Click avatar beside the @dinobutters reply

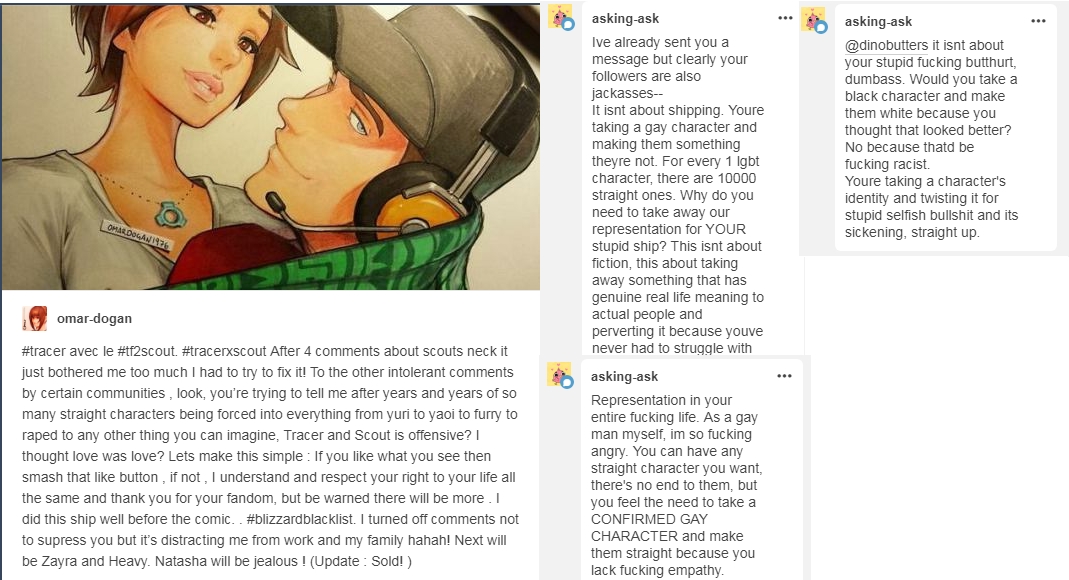[813, 20]
